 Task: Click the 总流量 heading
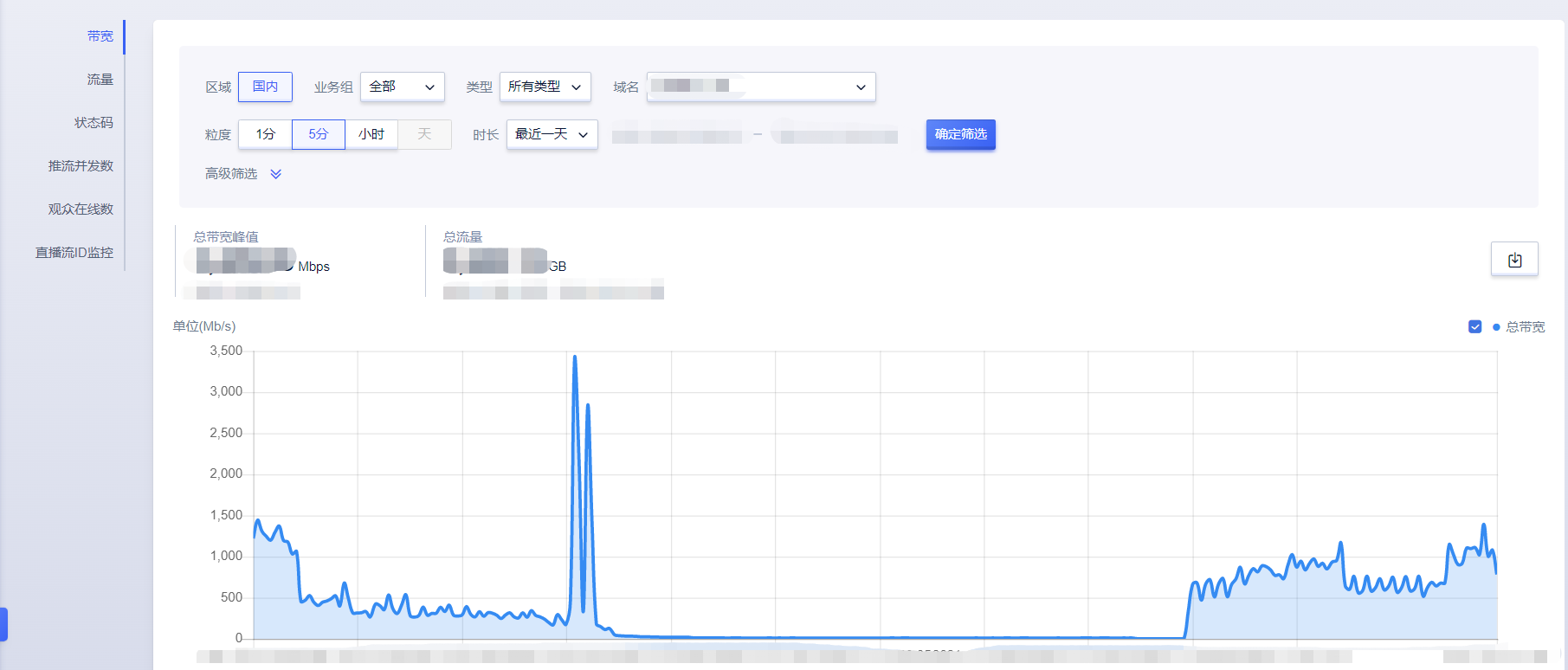pyautogui.click(x=463, y=237)
